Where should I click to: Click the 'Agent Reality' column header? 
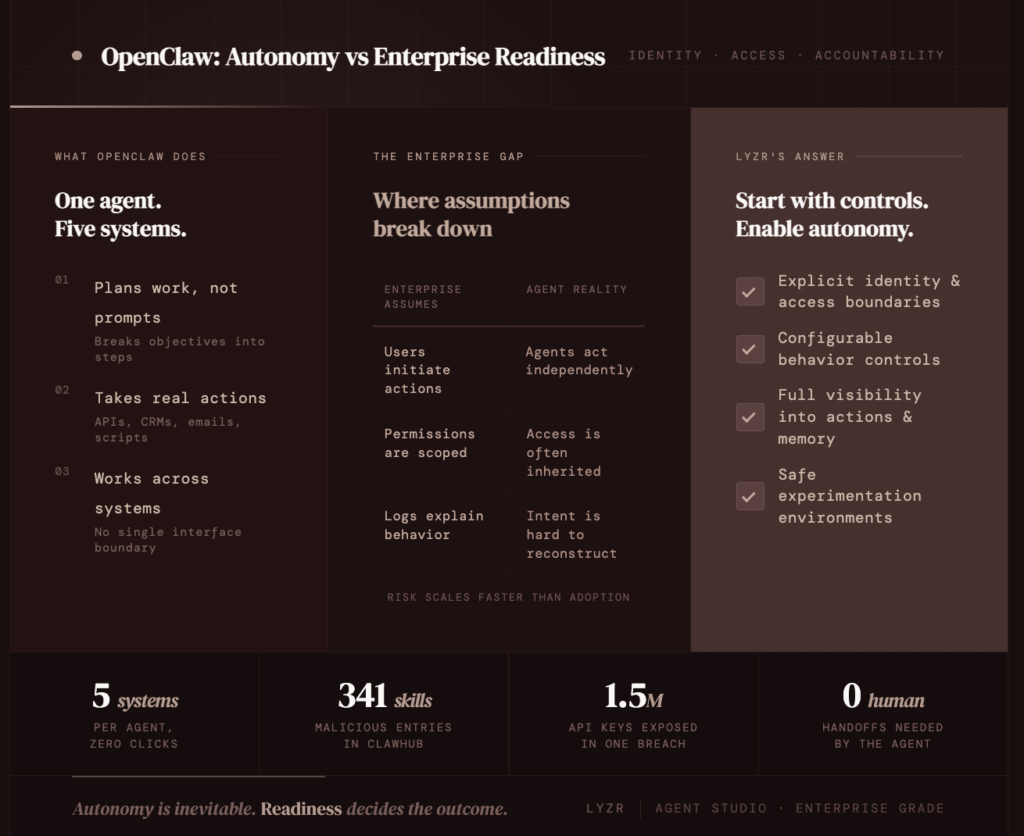576,289
